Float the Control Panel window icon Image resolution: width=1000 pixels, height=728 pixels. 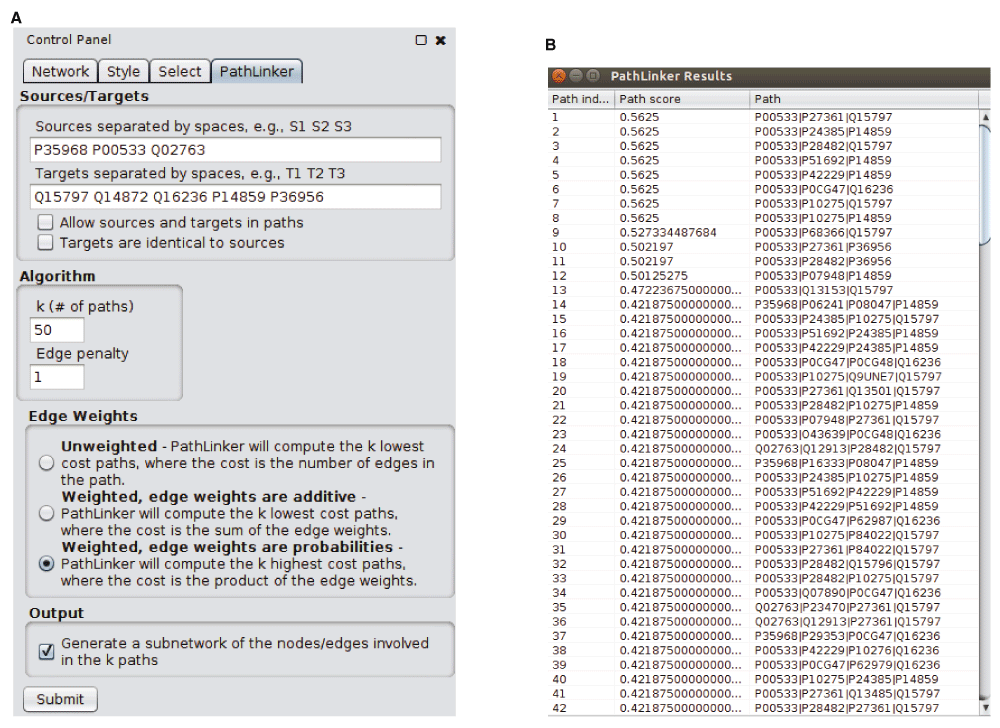421,40
